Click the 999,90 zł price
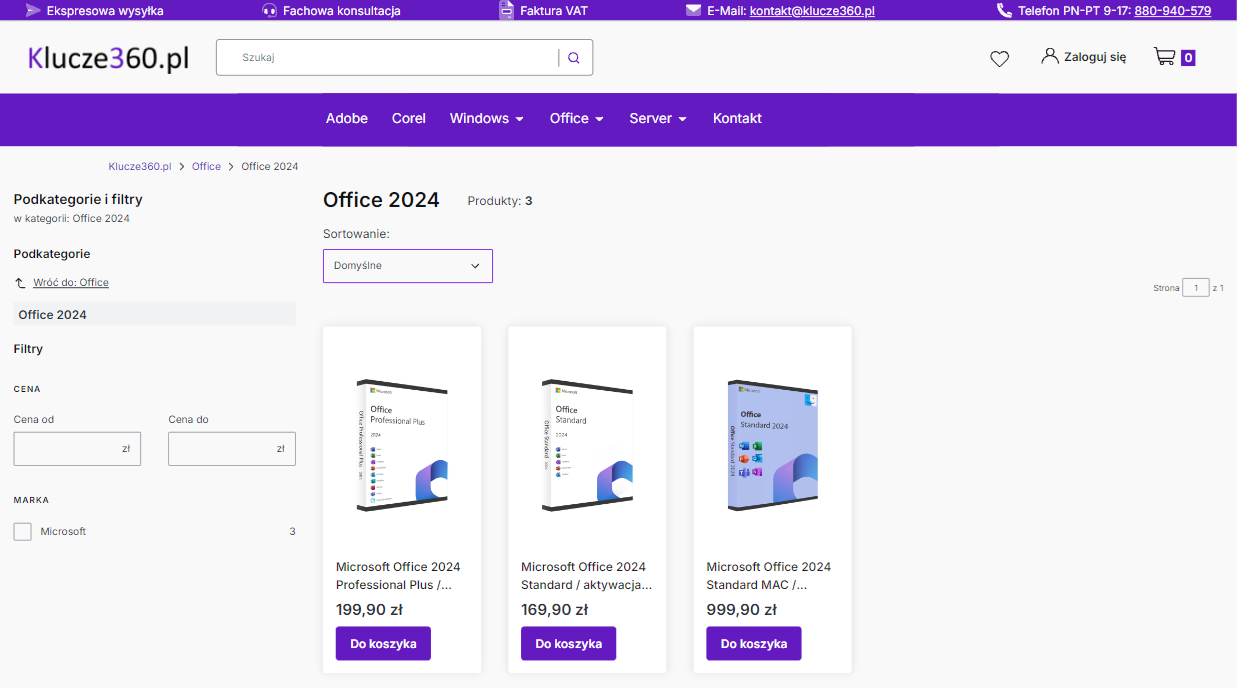Viewport: 1237px width, 688px height. coord(740,610)
